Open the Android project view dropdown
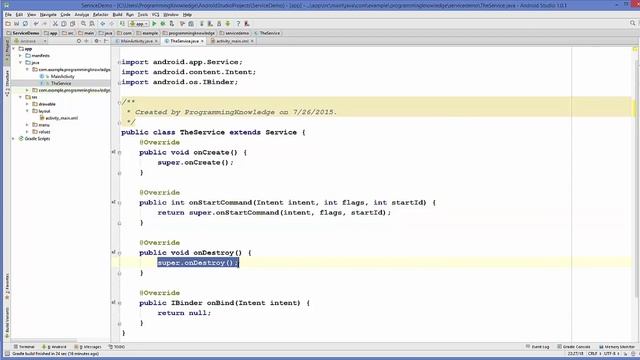The width and height of the screenshot is (640, 360). [30, 41]
